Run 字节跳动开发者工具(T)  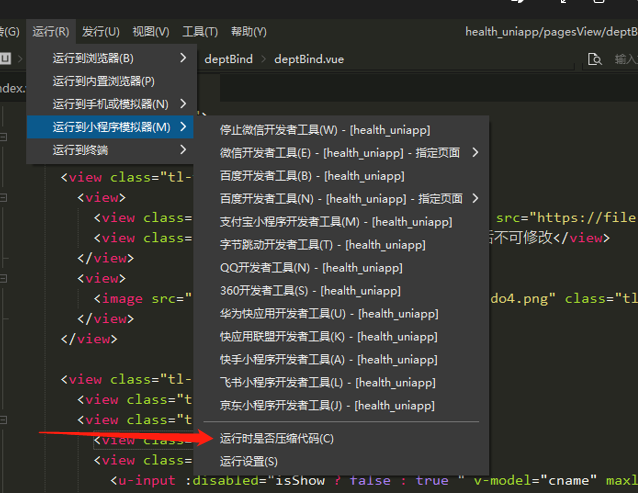[341, 245]
